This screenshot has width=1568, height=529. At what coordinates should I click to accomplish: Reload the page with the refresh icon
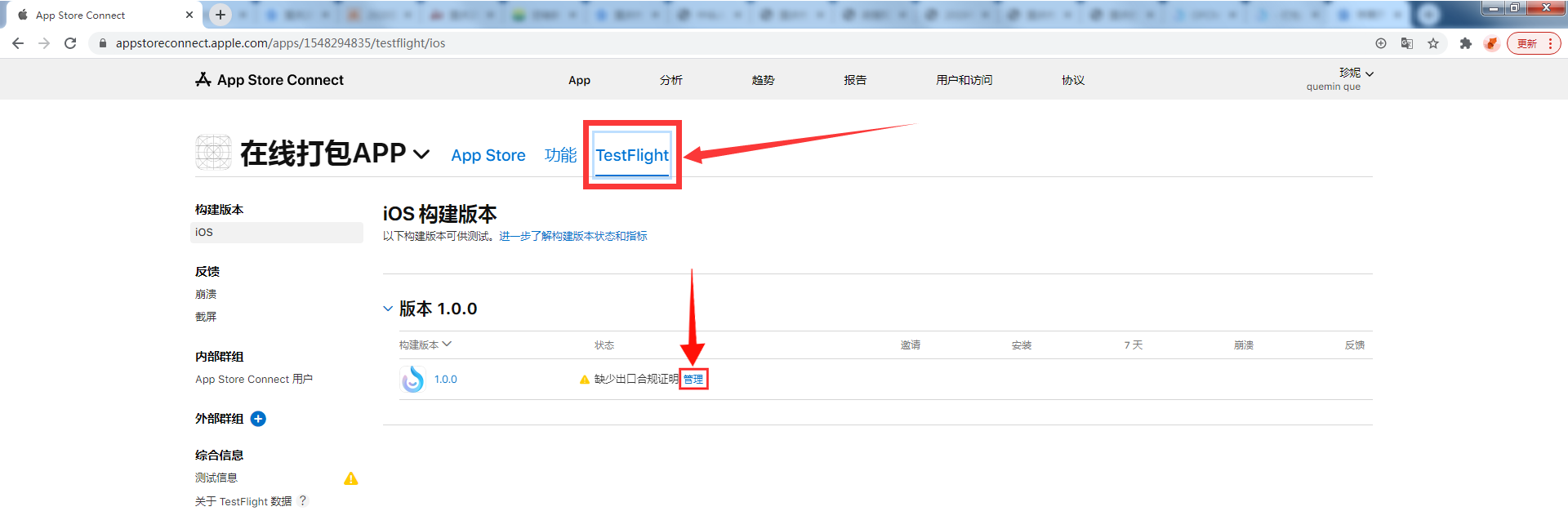(70, 43)
